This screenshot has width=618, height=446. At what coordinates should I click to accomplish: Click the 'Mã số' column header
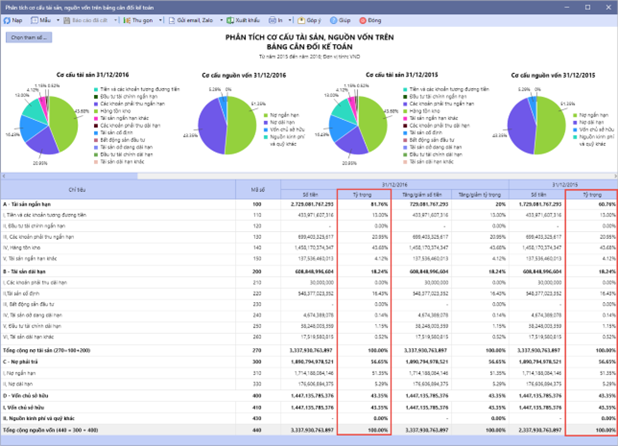click(x=258, y=189)
